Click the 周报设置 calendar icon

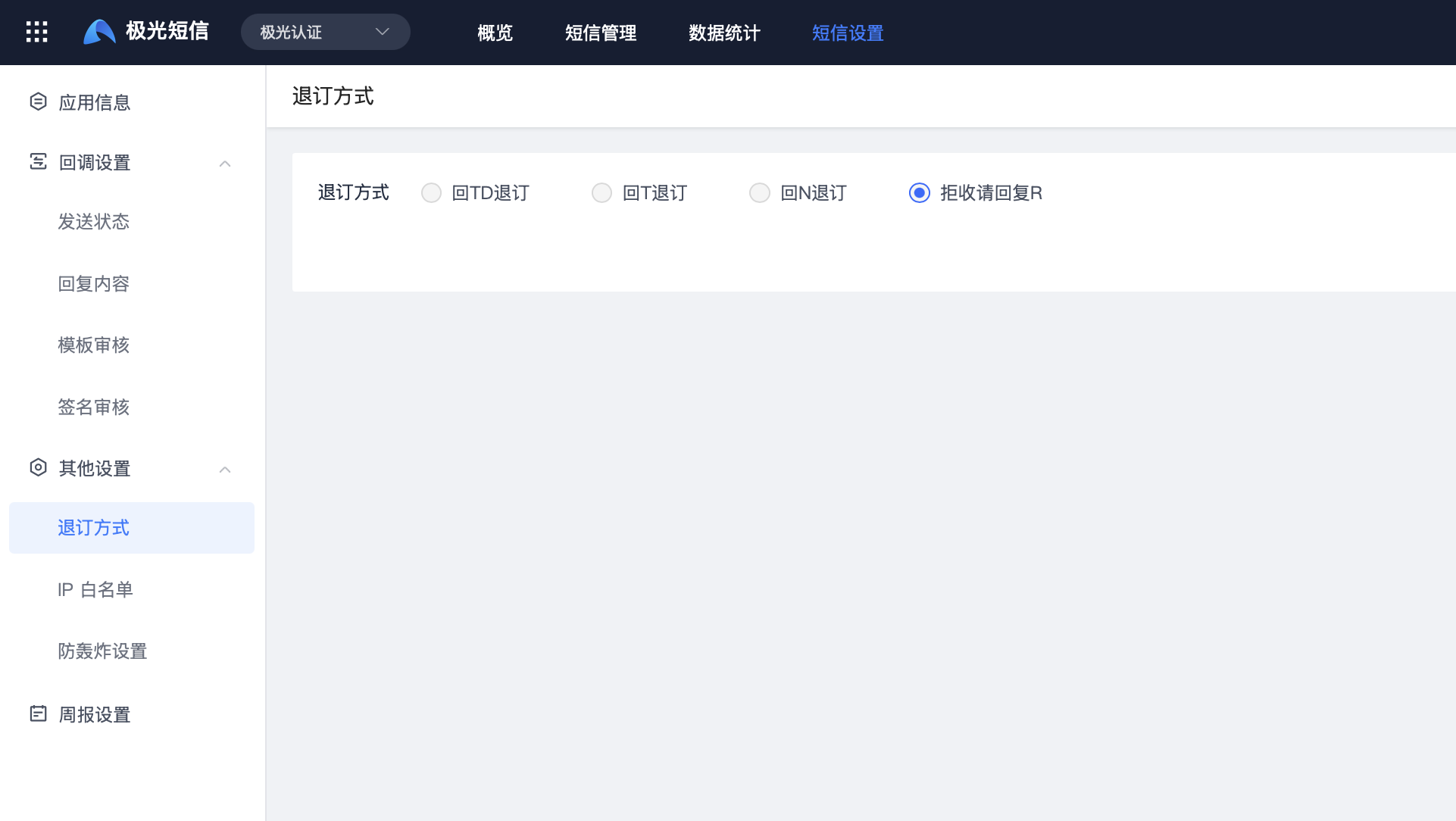tap(38, 713)
